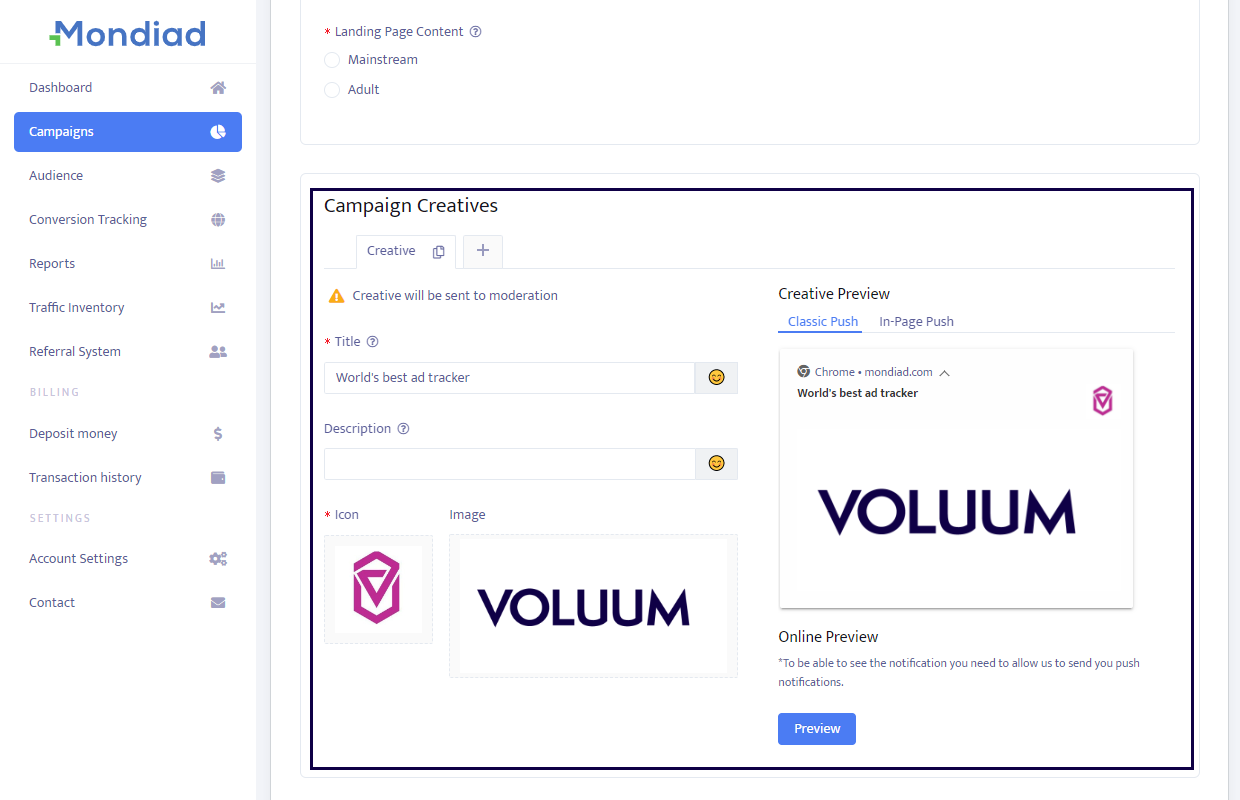Viewport: 1240px width, 800px height.
Task: Click the uploaded icon thumbnail
Action: (x=378, y=589)
